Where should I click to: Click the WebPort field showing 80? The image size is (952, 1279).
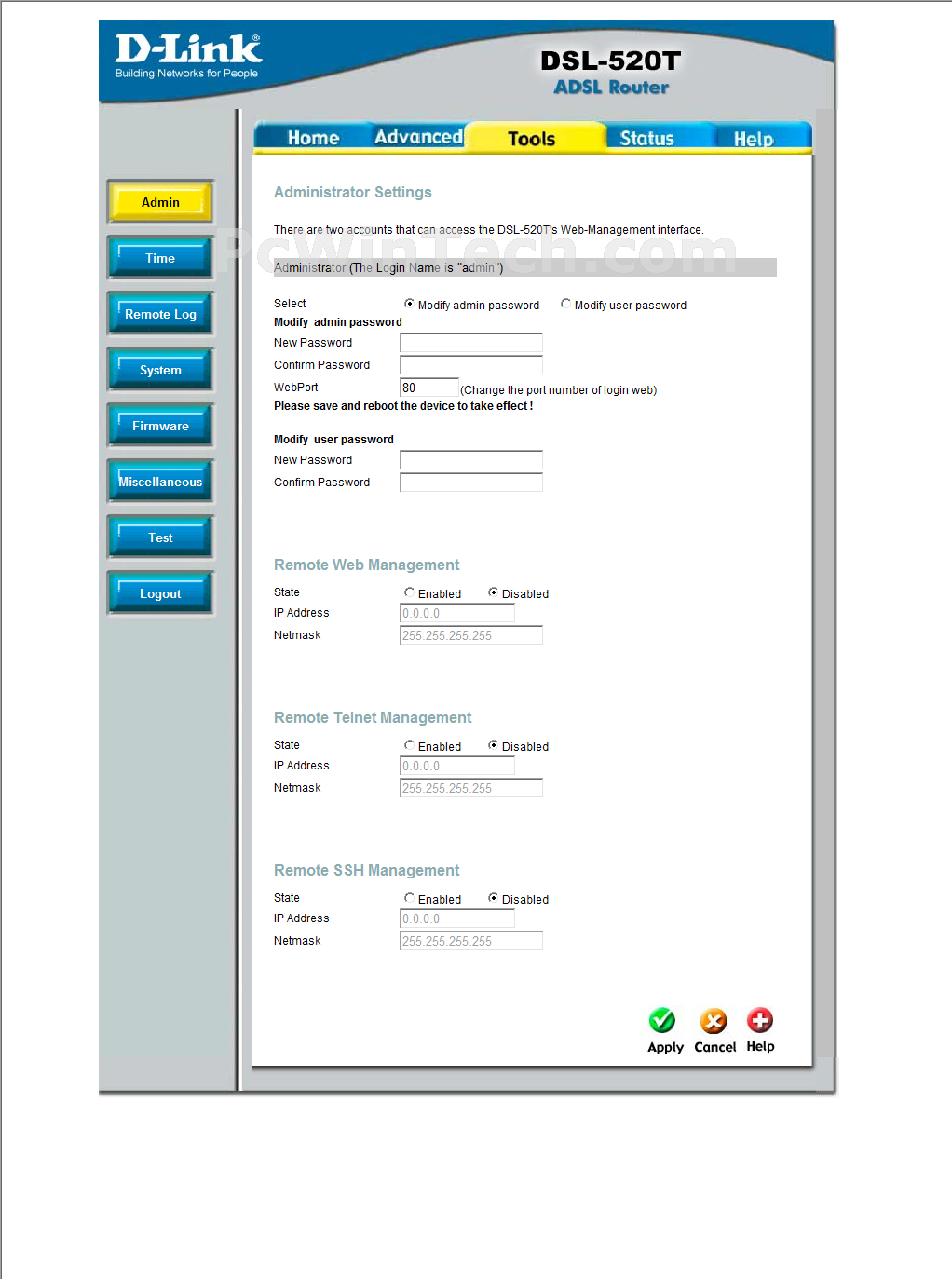tap(429, 388)
